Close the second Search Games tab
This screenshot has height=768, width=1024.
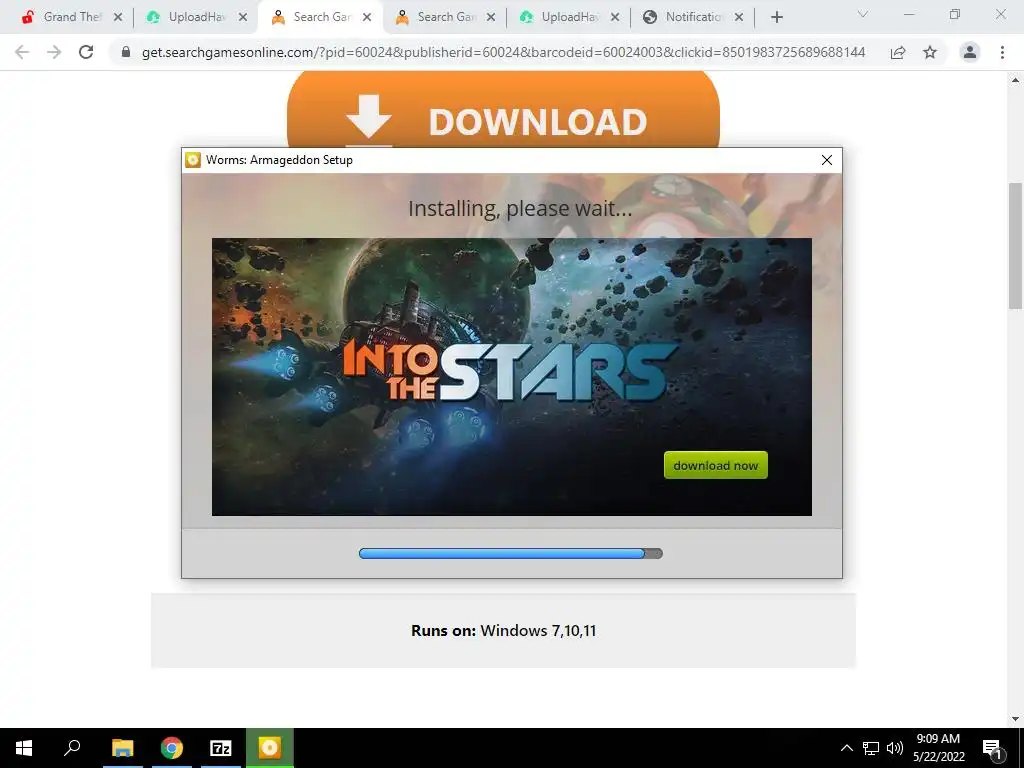[x=491, y=18]
